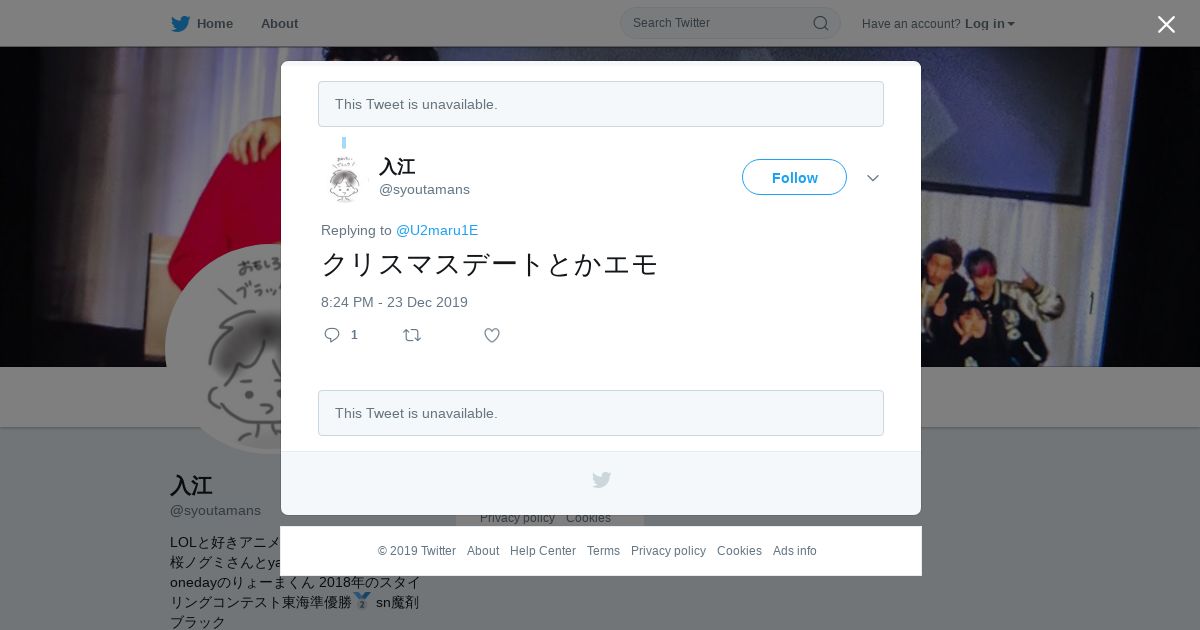The image size is (1200, 630).
Task: Click the @syoutamans handle in the tweet
Action: [x=424, y=190]
